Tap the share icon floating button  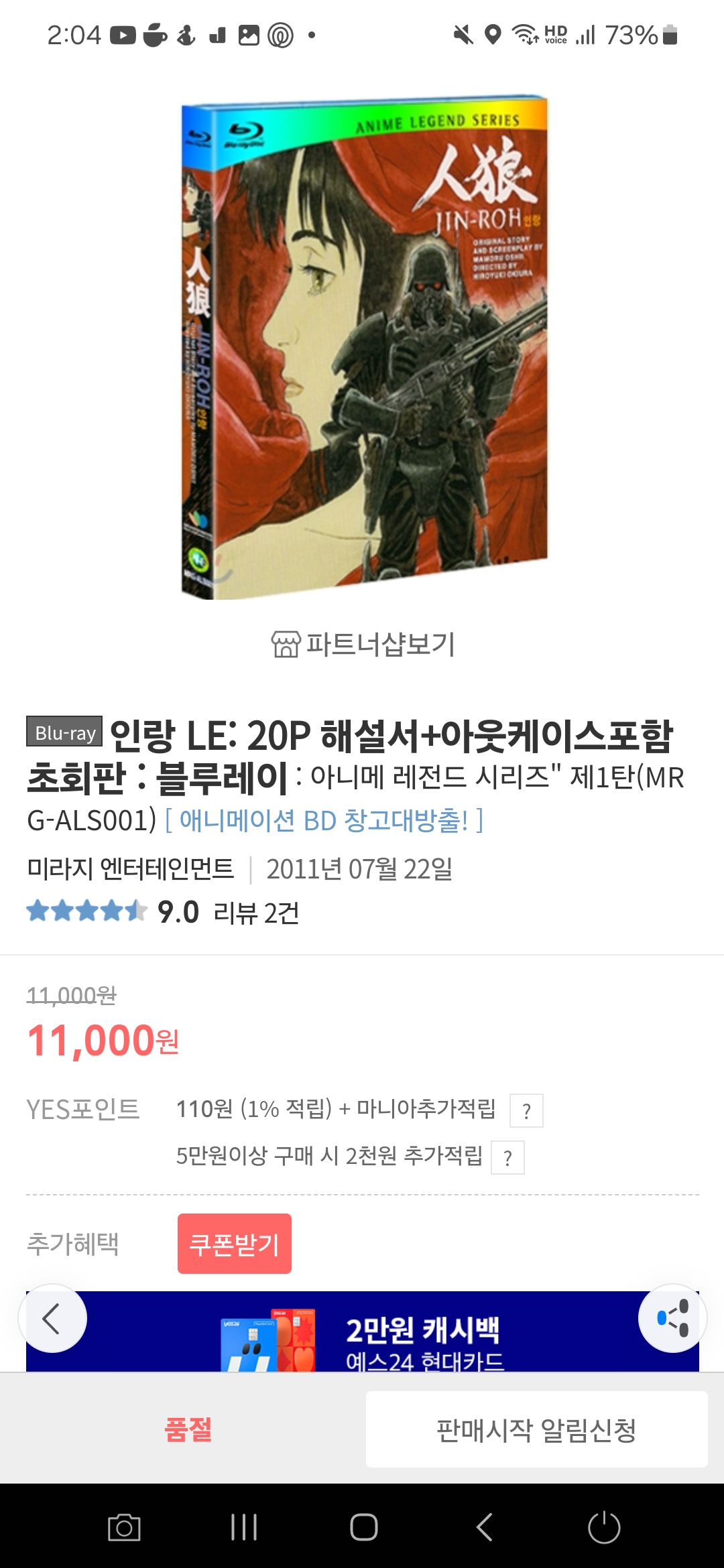[x=672, y=1318]
